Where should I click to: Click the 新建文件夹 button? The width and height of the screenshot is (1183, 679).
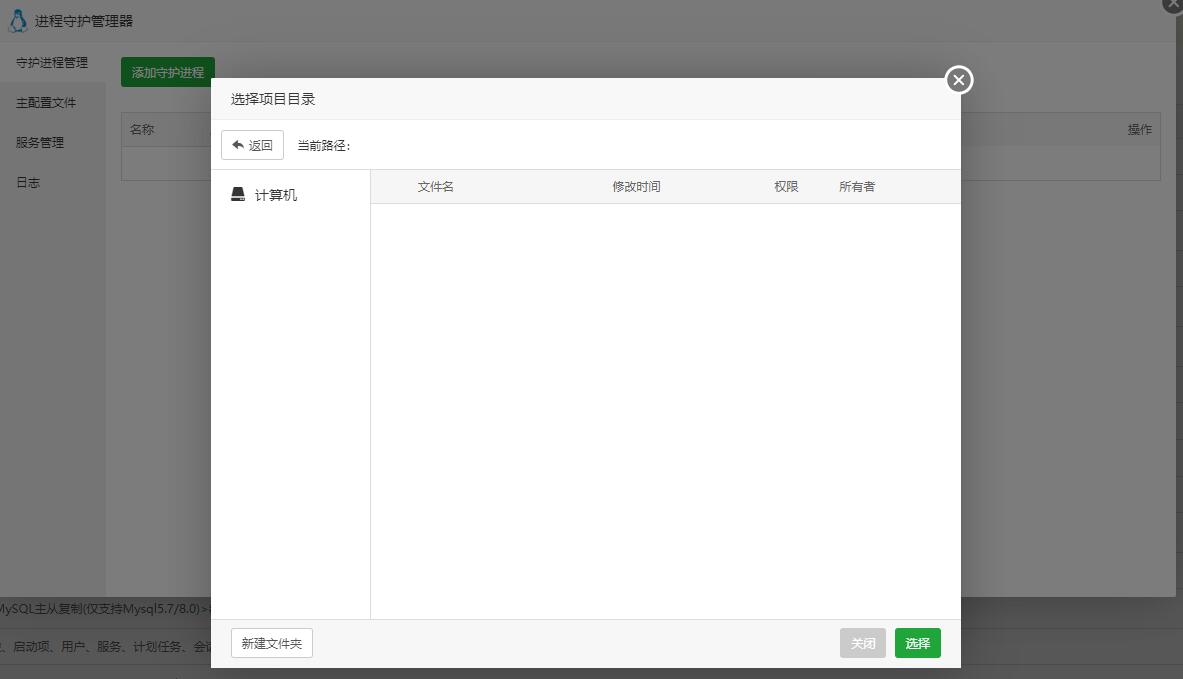pyautogui.click(x=272, y=644)
